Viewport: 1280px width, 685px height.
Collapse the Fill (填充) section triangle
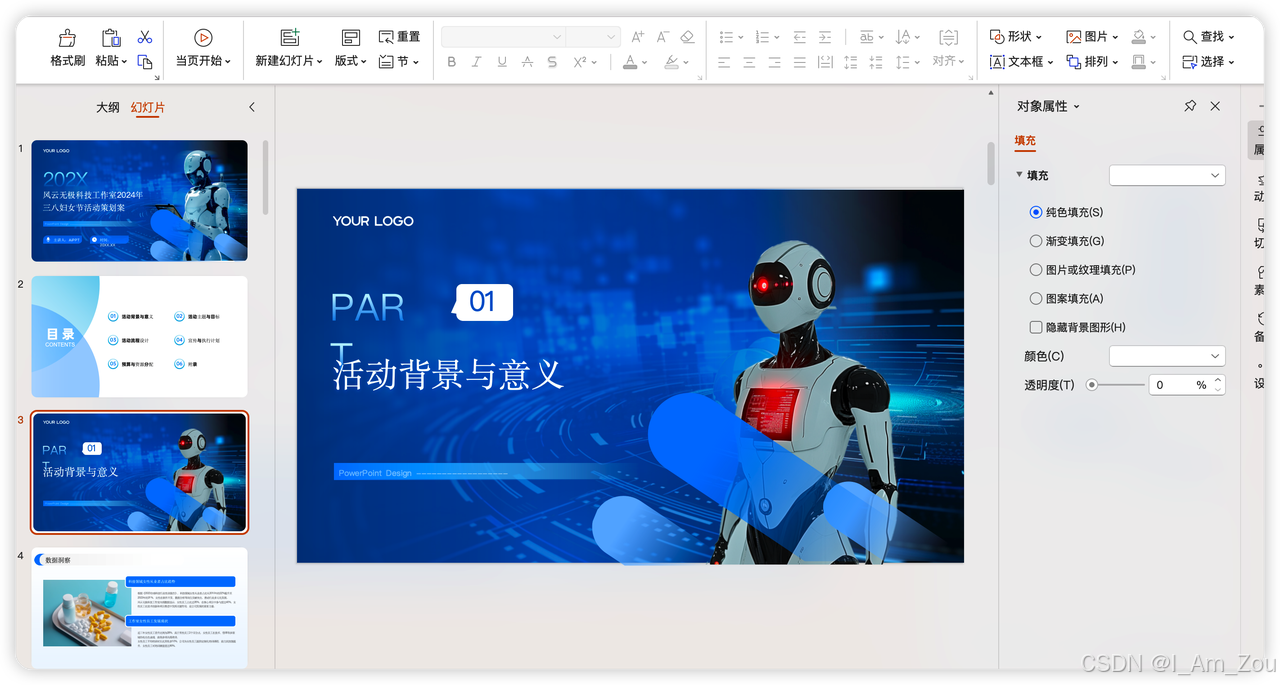pos(1019,175)
